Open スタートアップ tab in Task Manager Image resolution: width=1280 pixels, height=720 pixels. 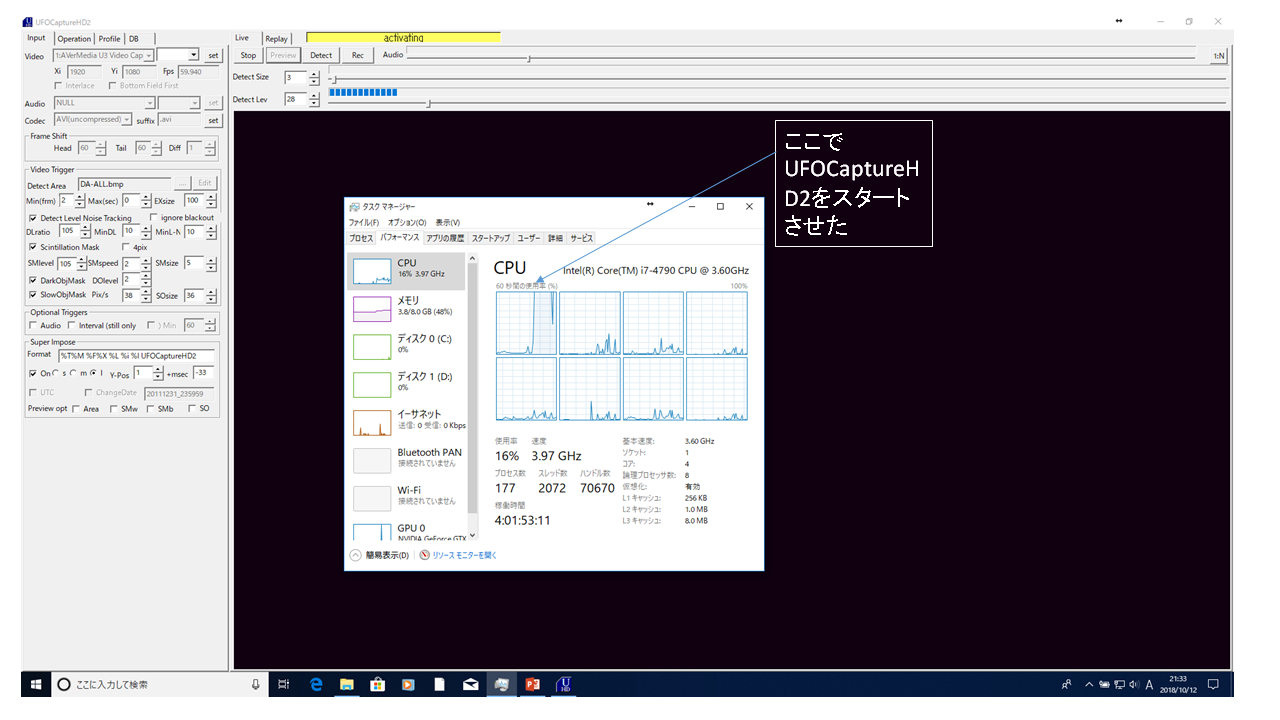pyautogui.click(x=490, y=238)
